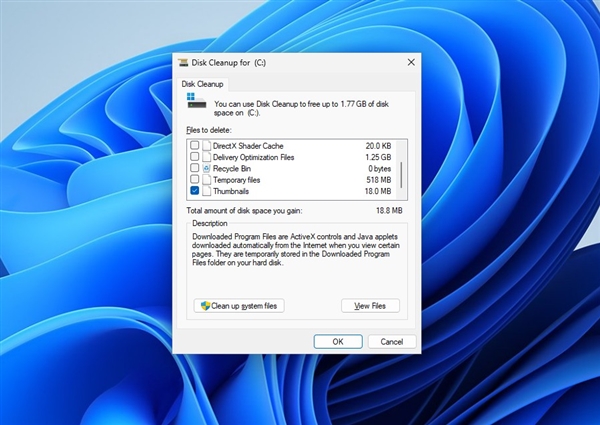Click the 20.0 KB size value
Screen dimensions: 600x425
(x=378, y=146)
